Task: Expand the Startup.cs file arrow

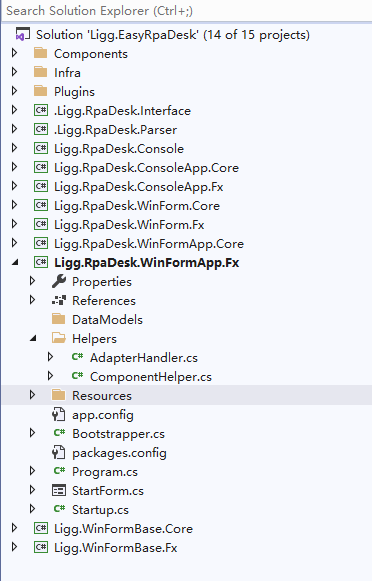Action: pos(33,509)
